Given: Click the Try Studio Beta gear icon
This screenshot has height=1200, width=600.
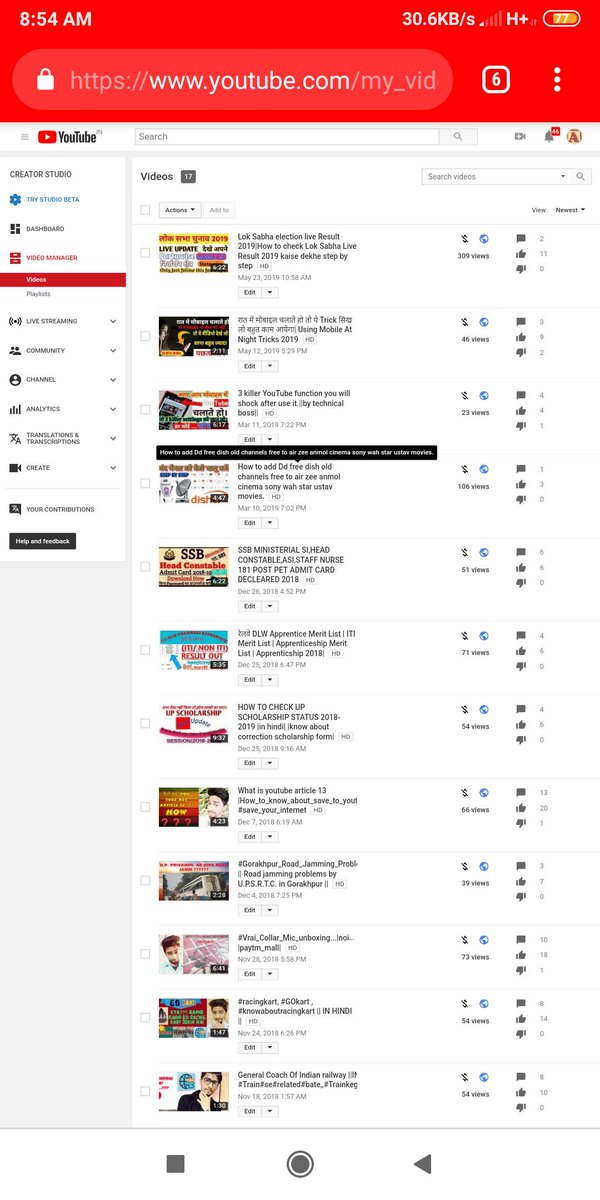Looking at the screenshot, I should click(15, 200).
